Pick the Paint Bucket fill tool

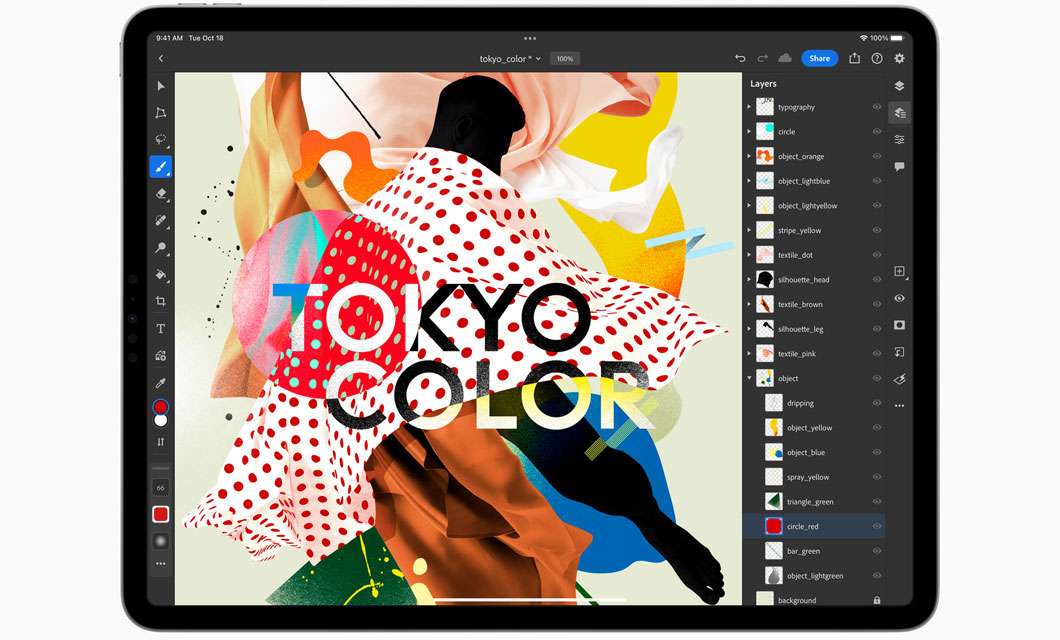(x=160, y=275)
